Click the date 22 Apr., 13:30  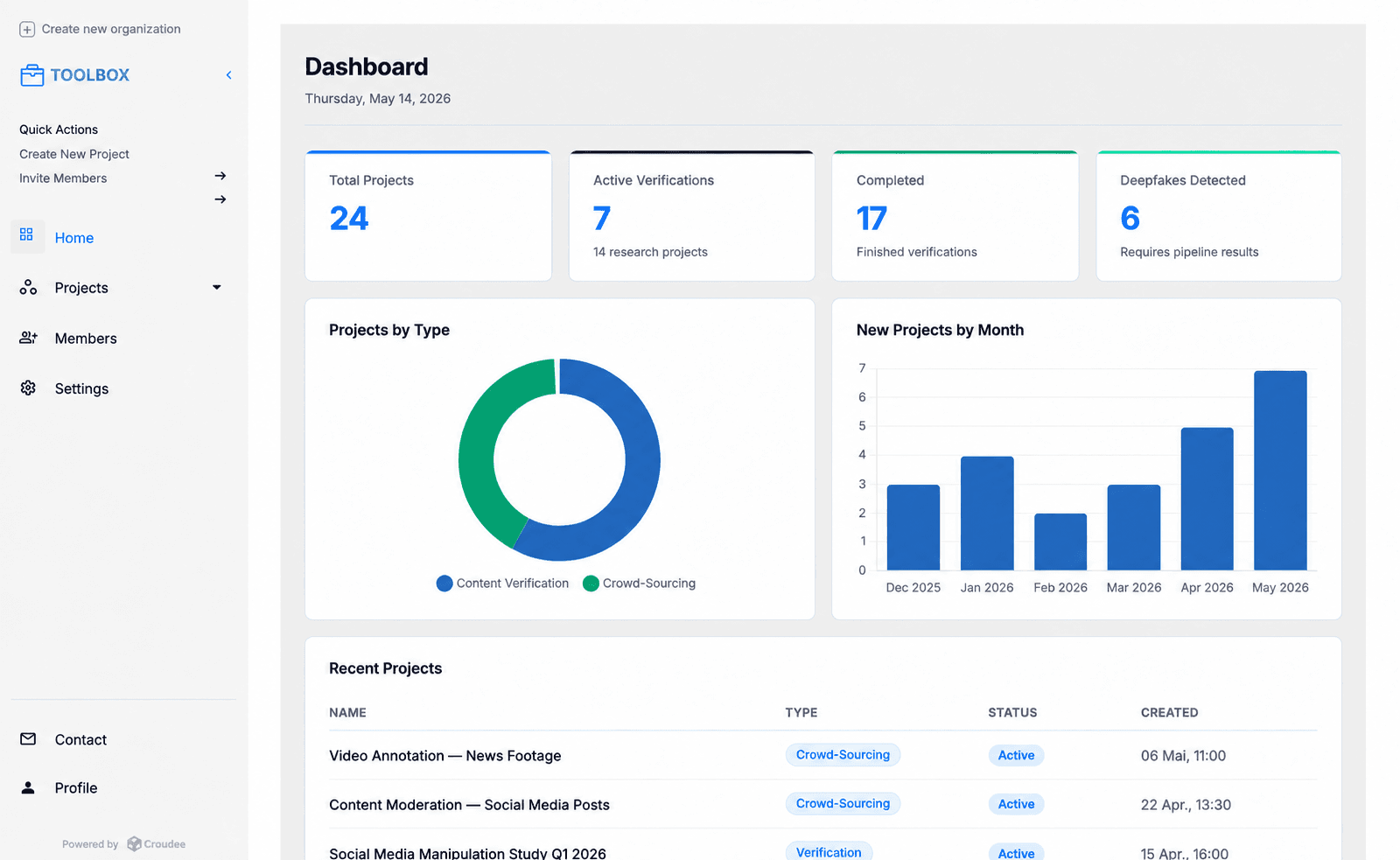click(x=1186, y=805)
